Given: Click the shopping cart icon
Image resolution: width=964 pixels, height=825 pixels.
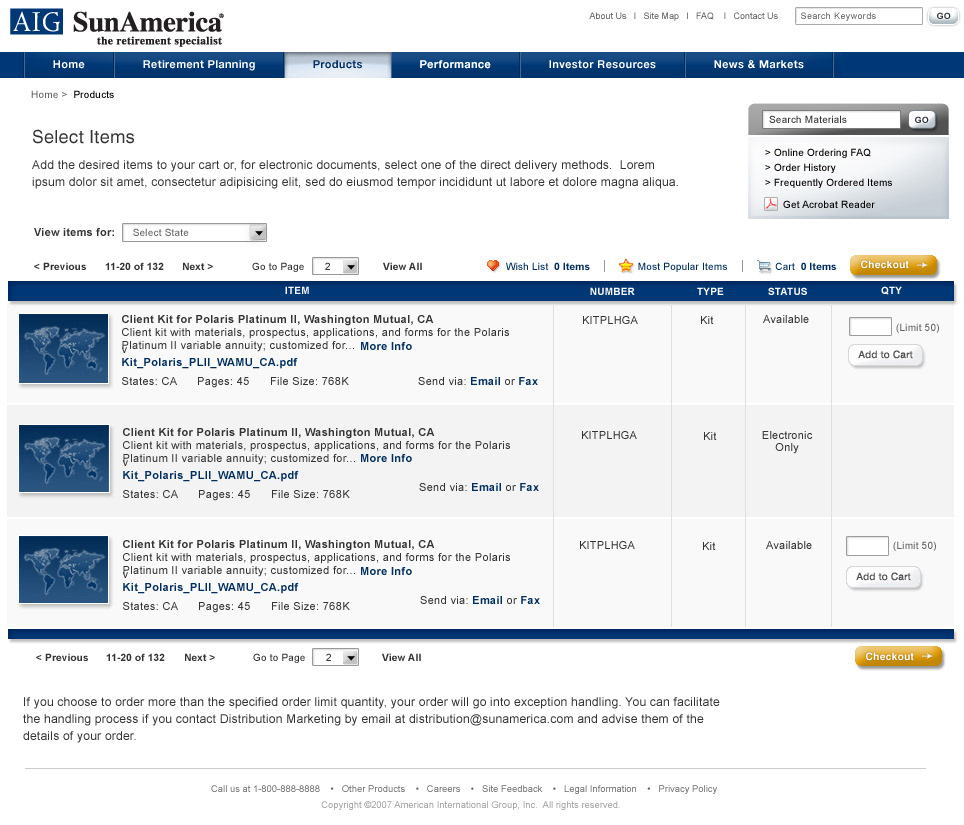Looking at the screenshot, I should click(764, 266).
